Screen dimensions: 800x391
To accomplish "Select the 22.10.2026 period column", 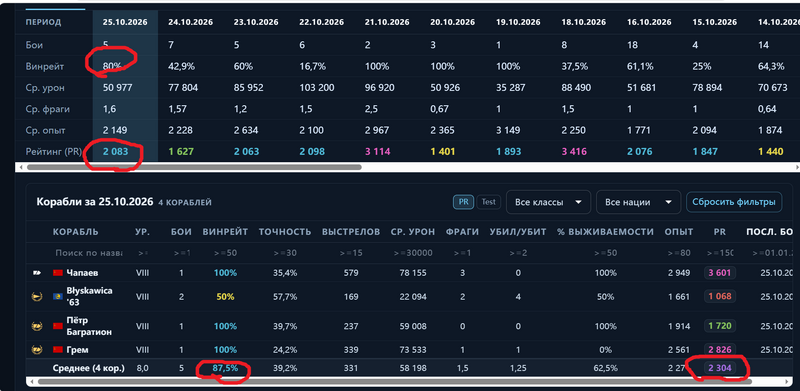I will point(322,22).
